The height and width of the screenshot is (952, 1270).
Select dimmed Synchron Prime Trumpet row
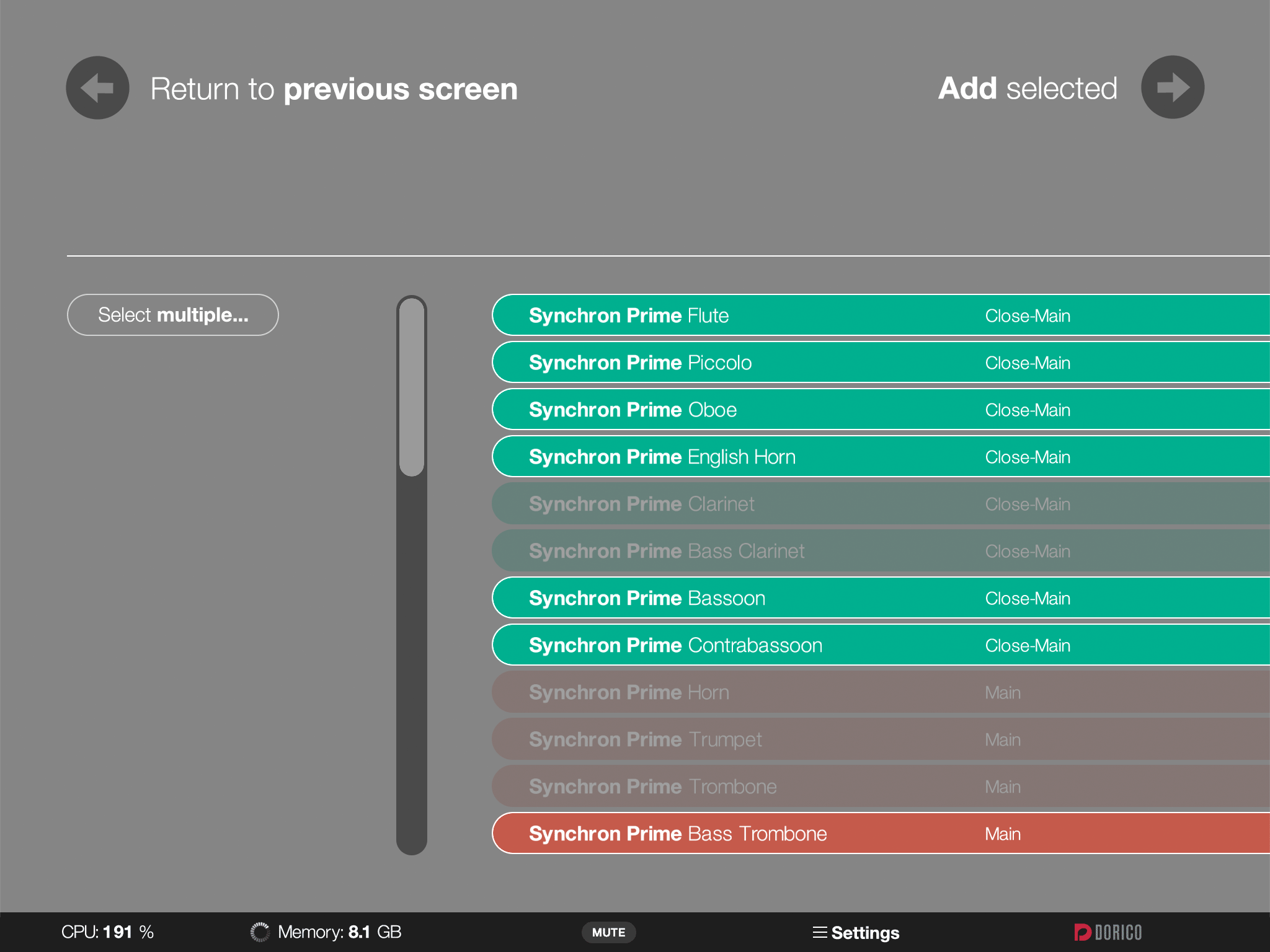(881, 739)
